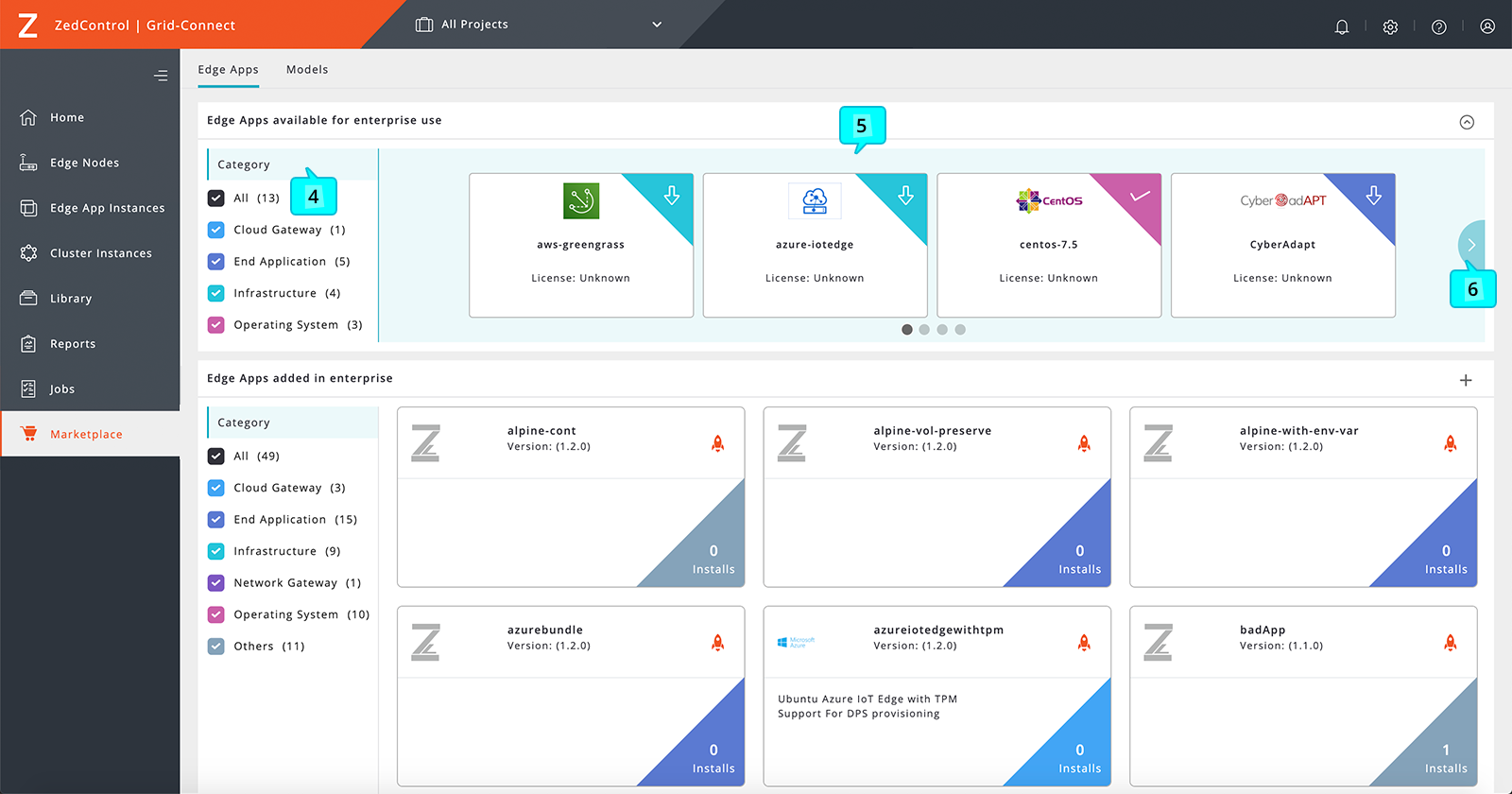Image resolution: width=1512 pixels, height=794 pixels.
Task: Switch to the Models tab
Action: (307, 69)
